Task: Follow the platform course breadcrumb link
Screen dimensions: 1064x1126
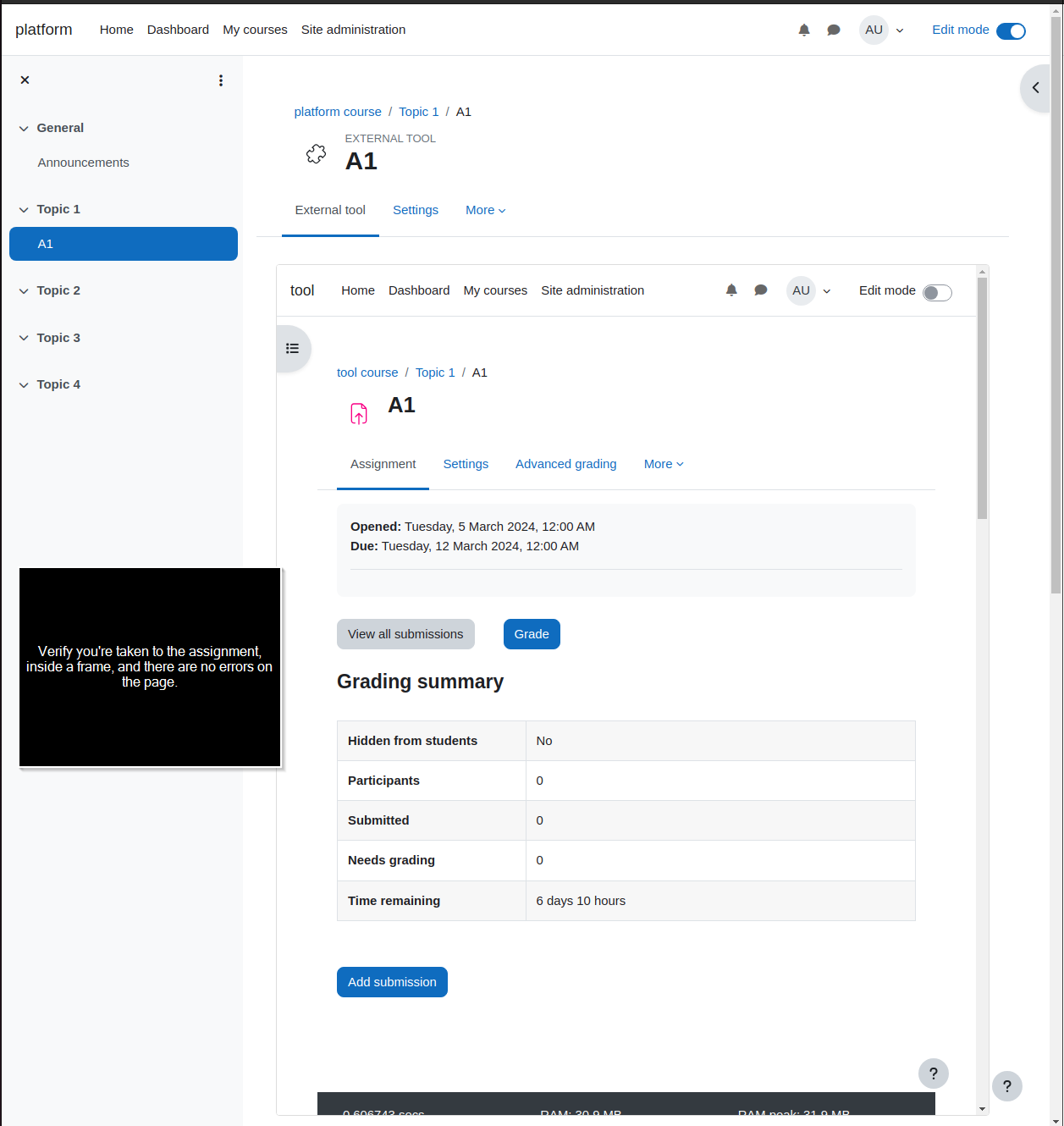Action: (338, 112)
